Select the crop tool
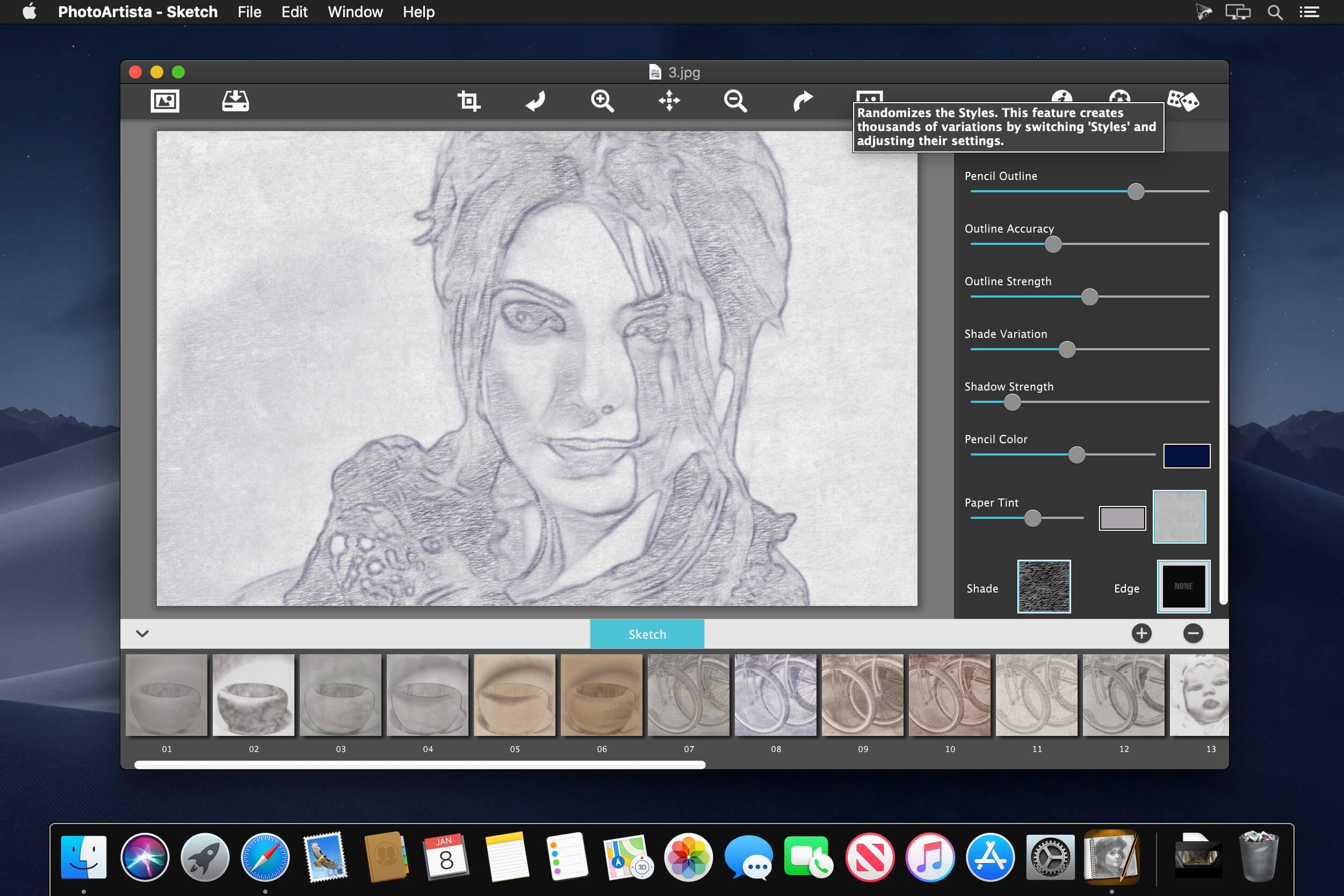The width and height of the screenshot is (1344, 896). coord(468,101)
